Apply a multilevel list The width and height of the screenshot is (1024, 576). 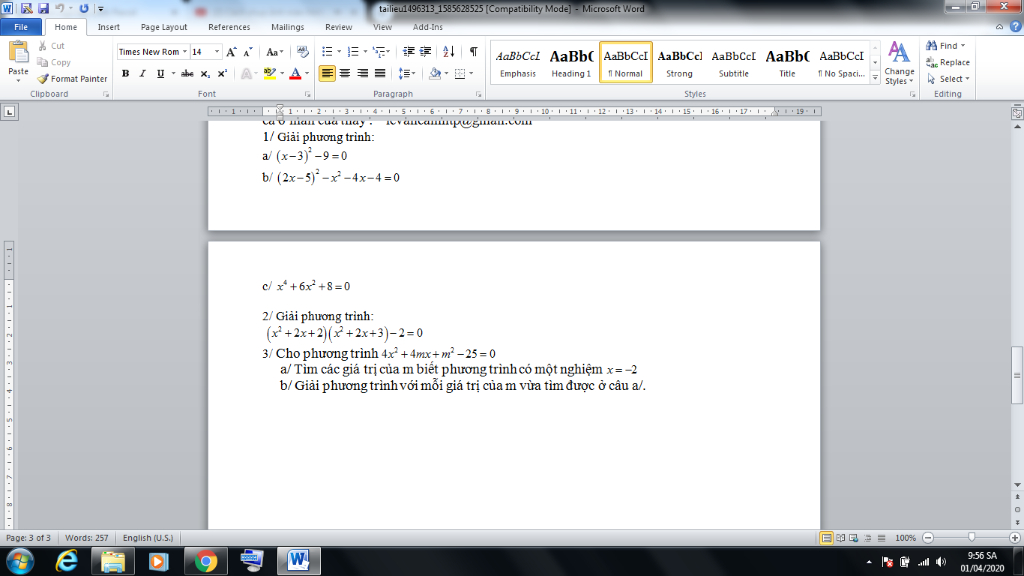[379, 52]
